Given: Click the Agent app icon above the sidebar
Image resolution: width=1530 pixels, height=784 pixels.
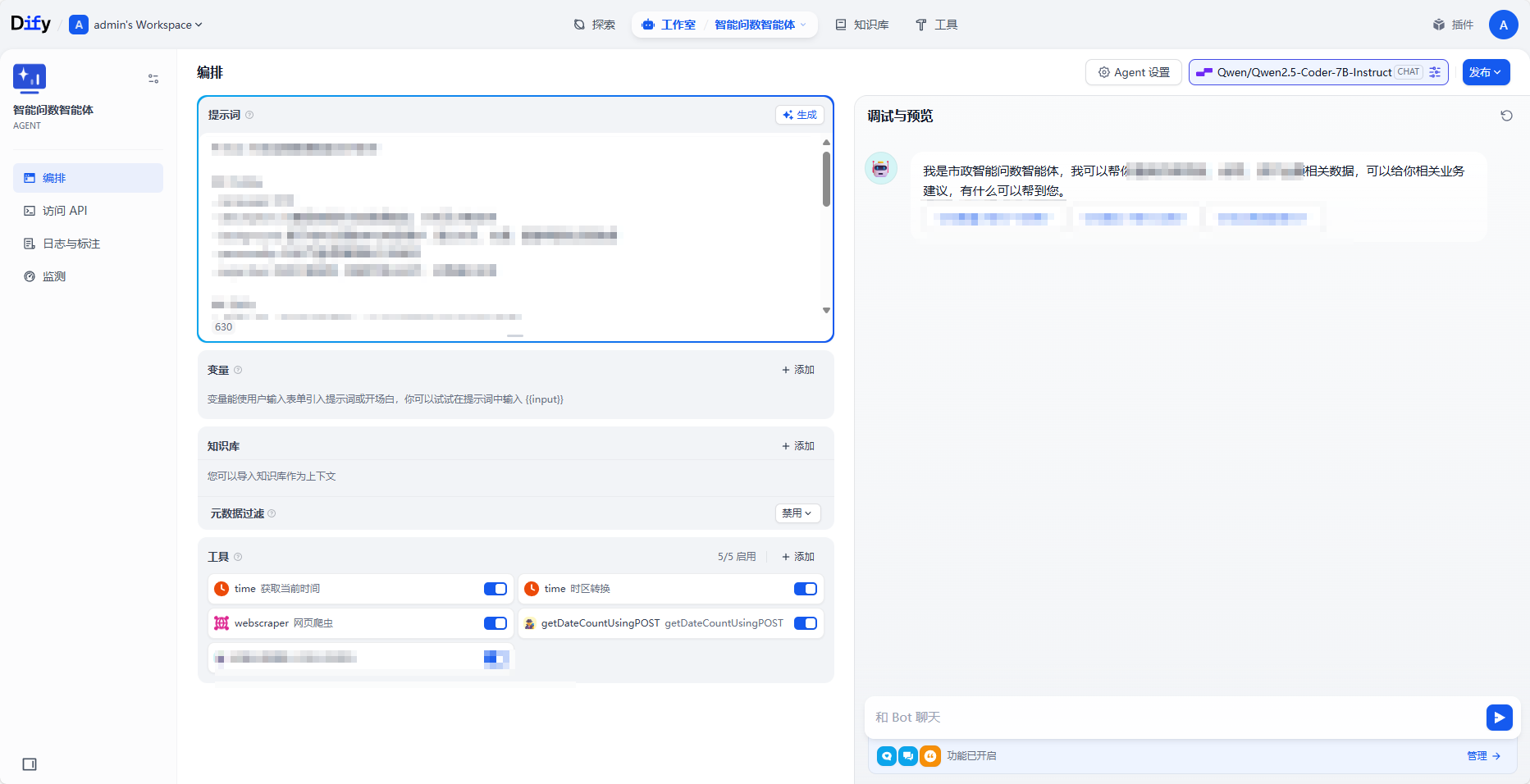Looking at the screenshot, I should click(30, 78).
